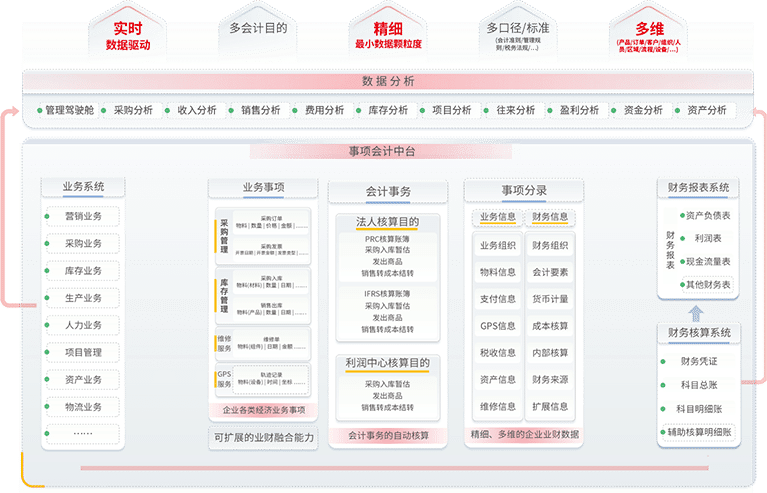Viewport: 767px width, 493px height.
Task: Open the 采购管理 business item block
Action: (x=263, y=235)
